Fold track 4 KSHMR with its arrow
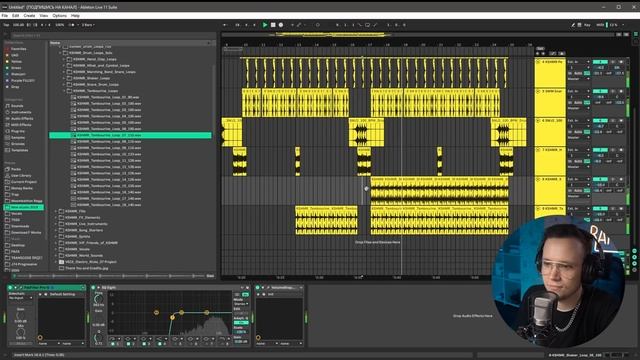 pyautogui.click(x=538, y=62)
